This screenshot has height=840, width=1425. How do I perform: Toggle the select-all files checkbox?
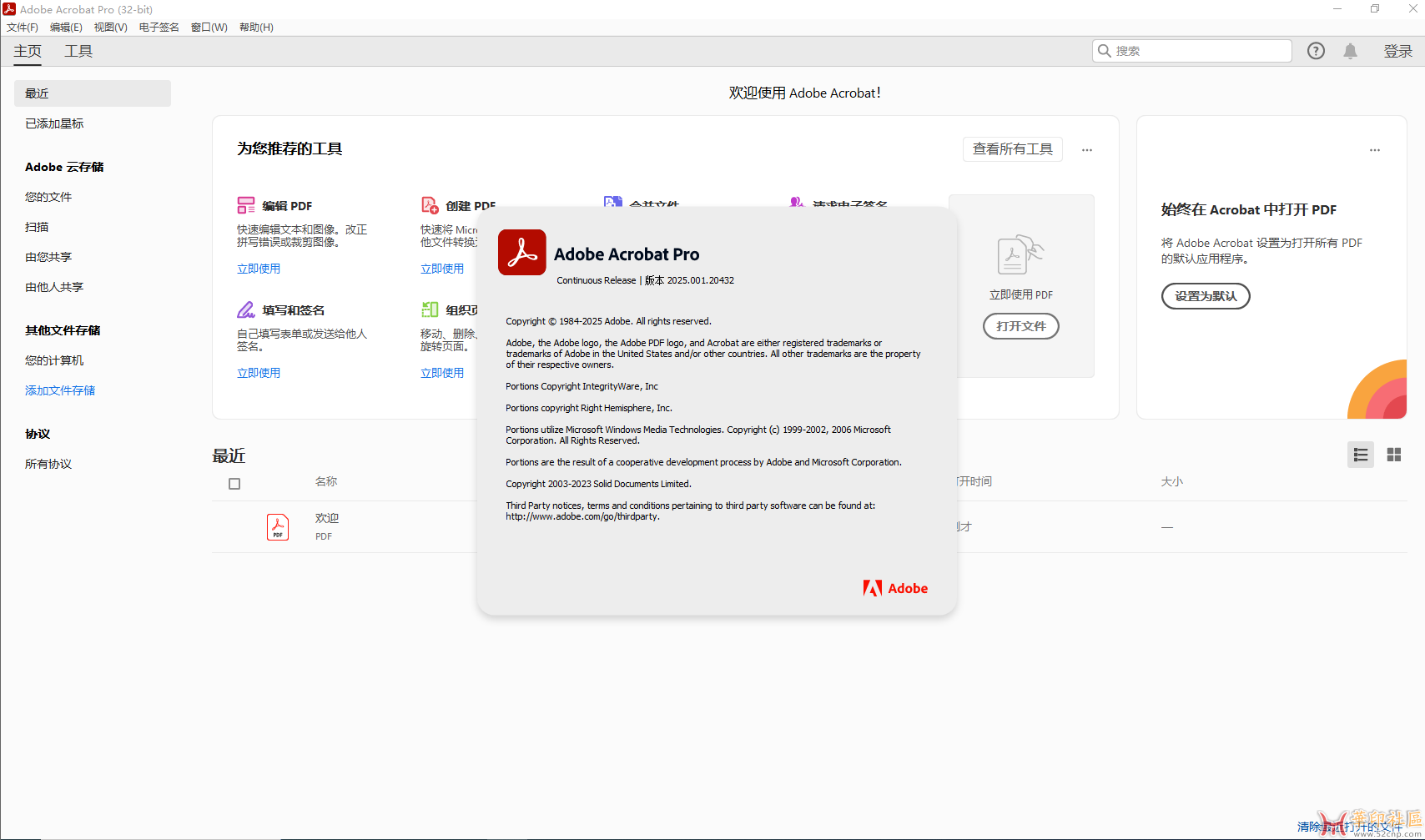tap(234, 484)
